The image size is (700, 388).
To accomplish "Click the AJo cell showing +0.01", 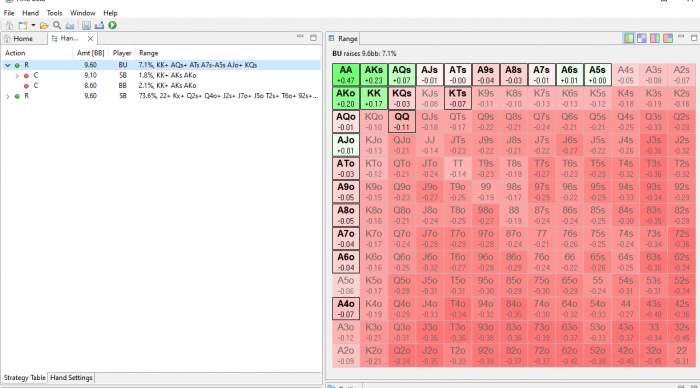I will [346, 145].
